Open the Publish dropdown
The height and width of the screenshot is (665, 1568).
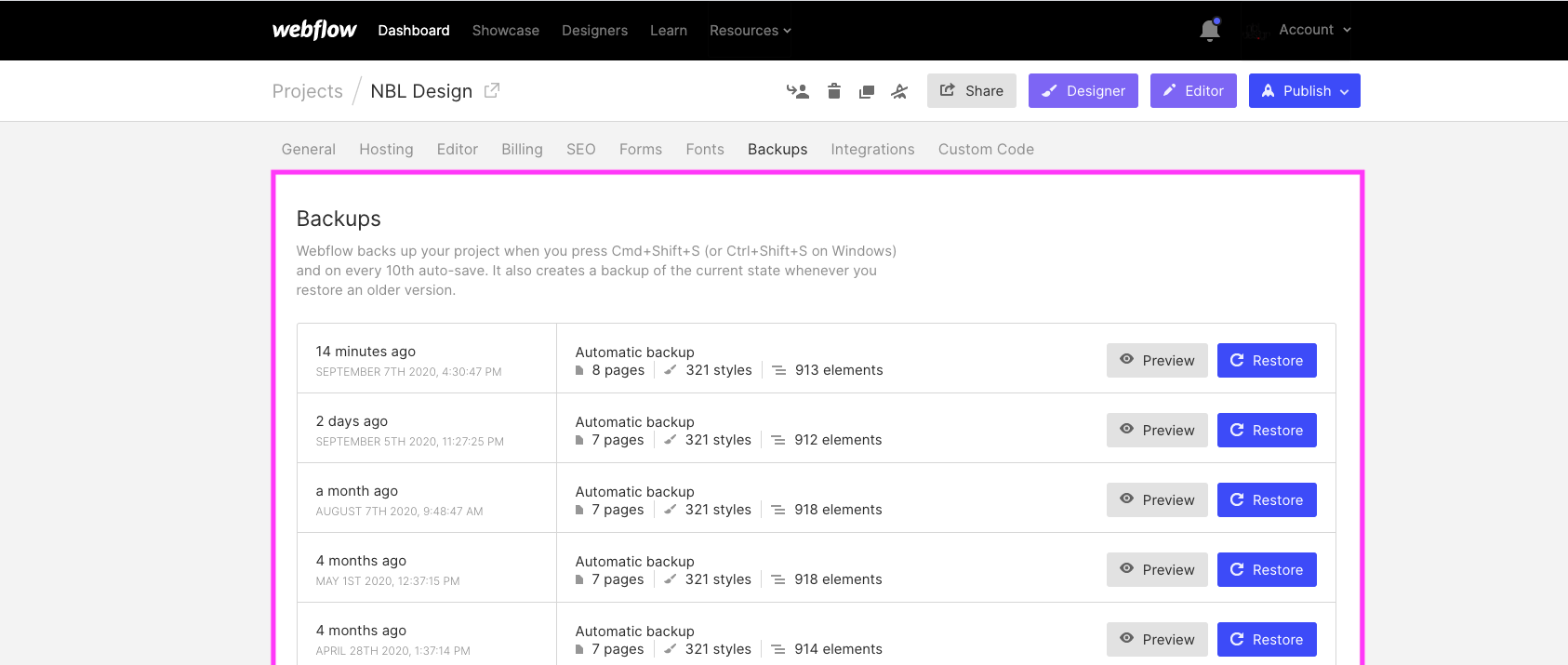click(x=1305, y=91)
